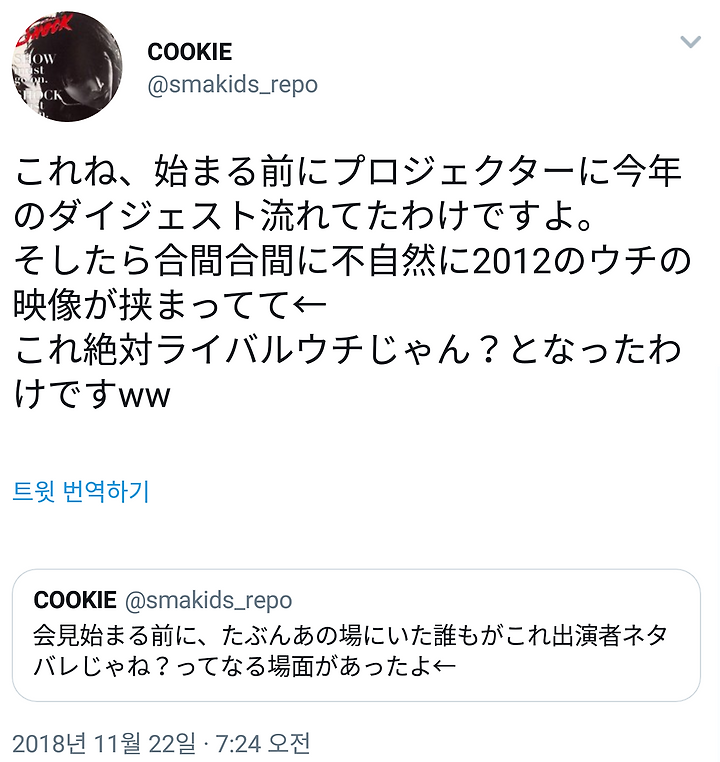
Task: Click the 7:24 오전 time text
Action: point(262,744)
